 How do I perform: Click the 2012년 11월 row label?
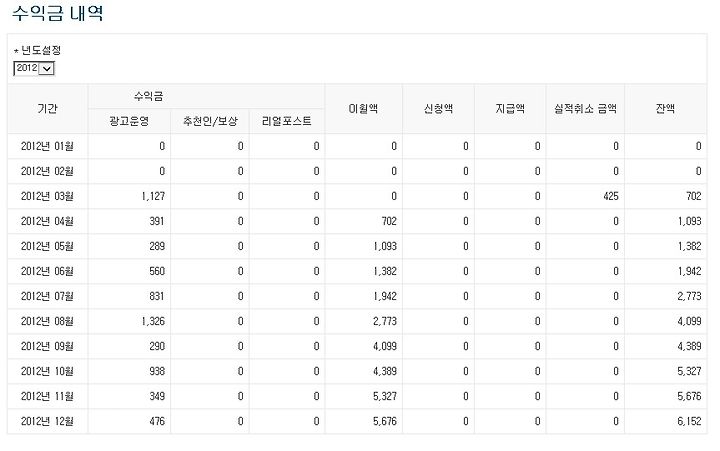point(47,396)
